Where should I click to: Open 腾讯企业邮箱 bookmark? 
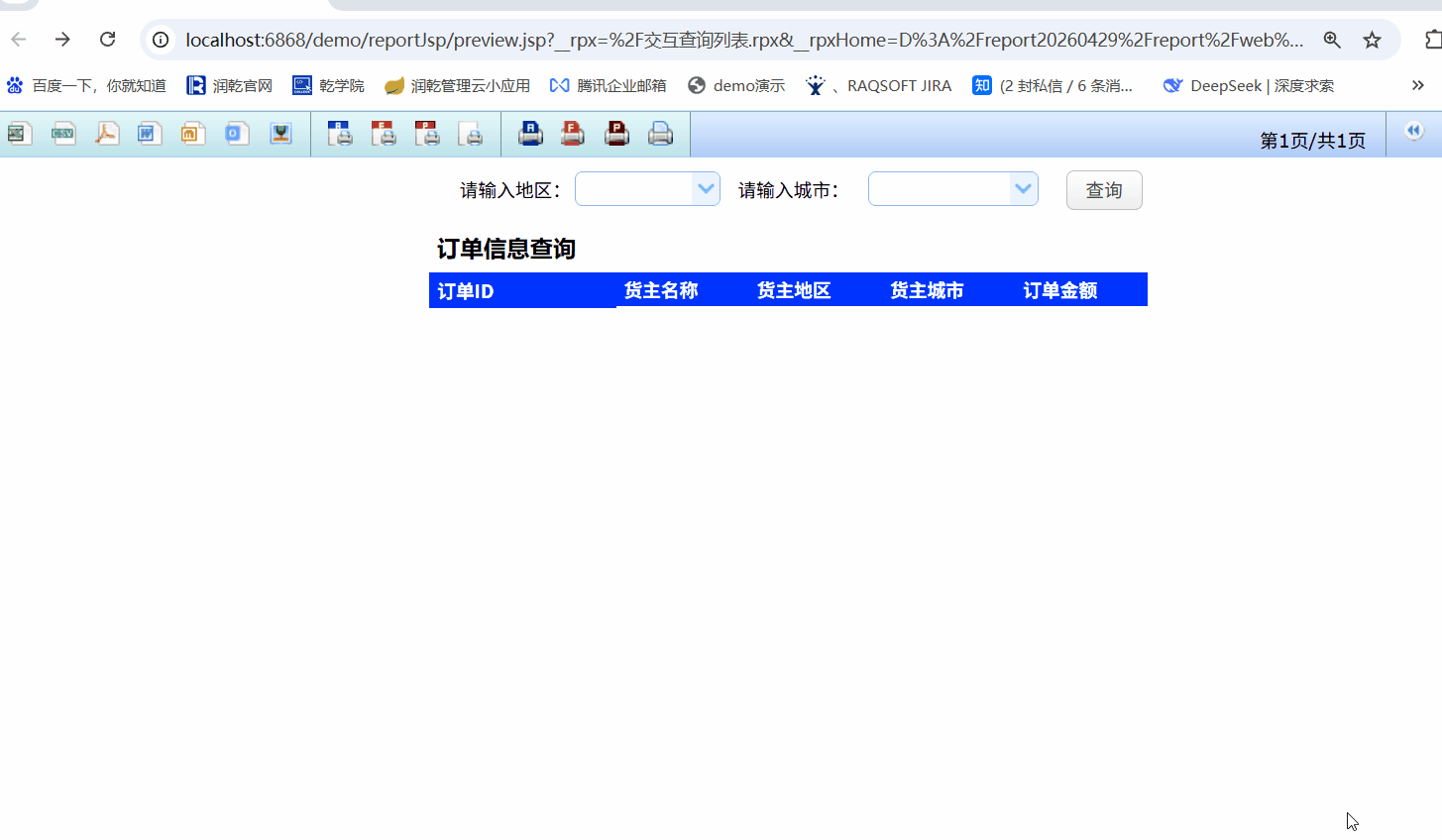609,86
